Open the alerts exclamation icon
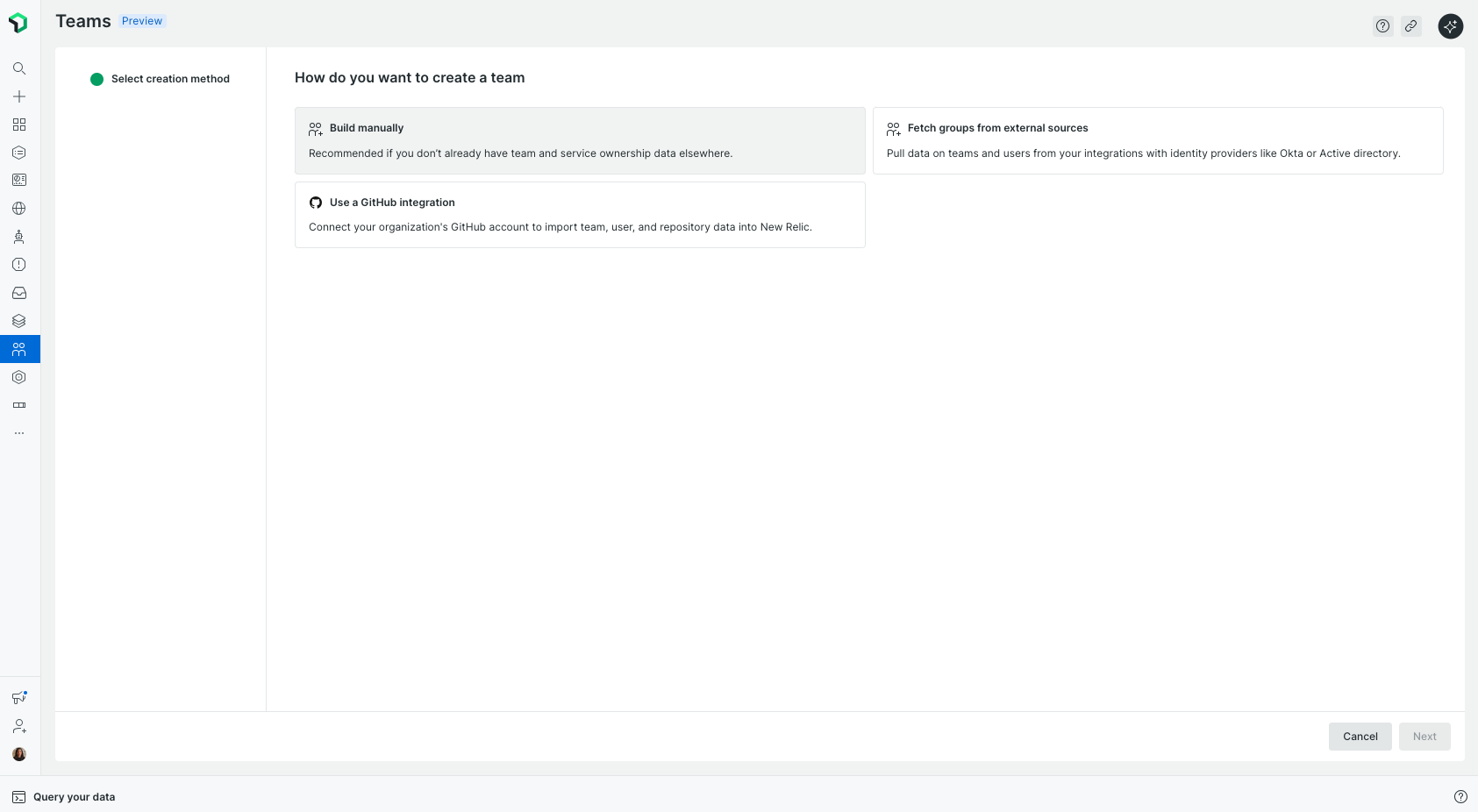The height and width of the screenshot is (812, 1478). [19, 265]
